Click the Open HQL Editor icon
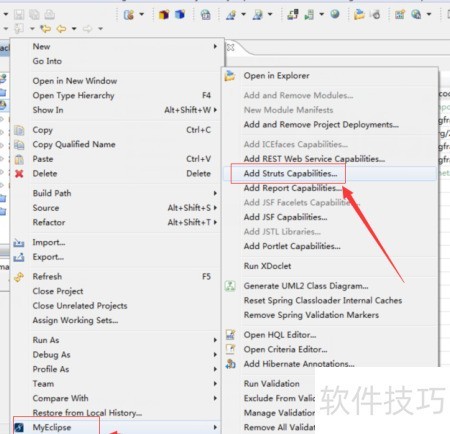Screen dimensions: 450x434 pyautogui.click(x=230, y=335)
